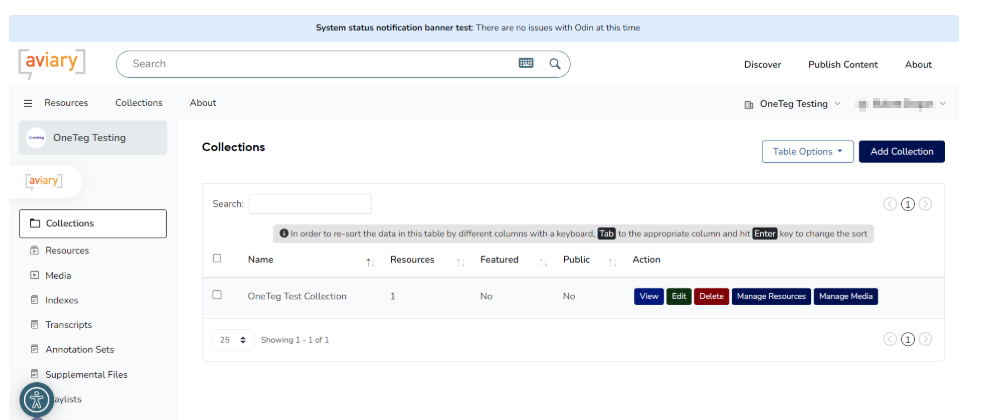Open Publish Content in top navigation

(842, 65)
